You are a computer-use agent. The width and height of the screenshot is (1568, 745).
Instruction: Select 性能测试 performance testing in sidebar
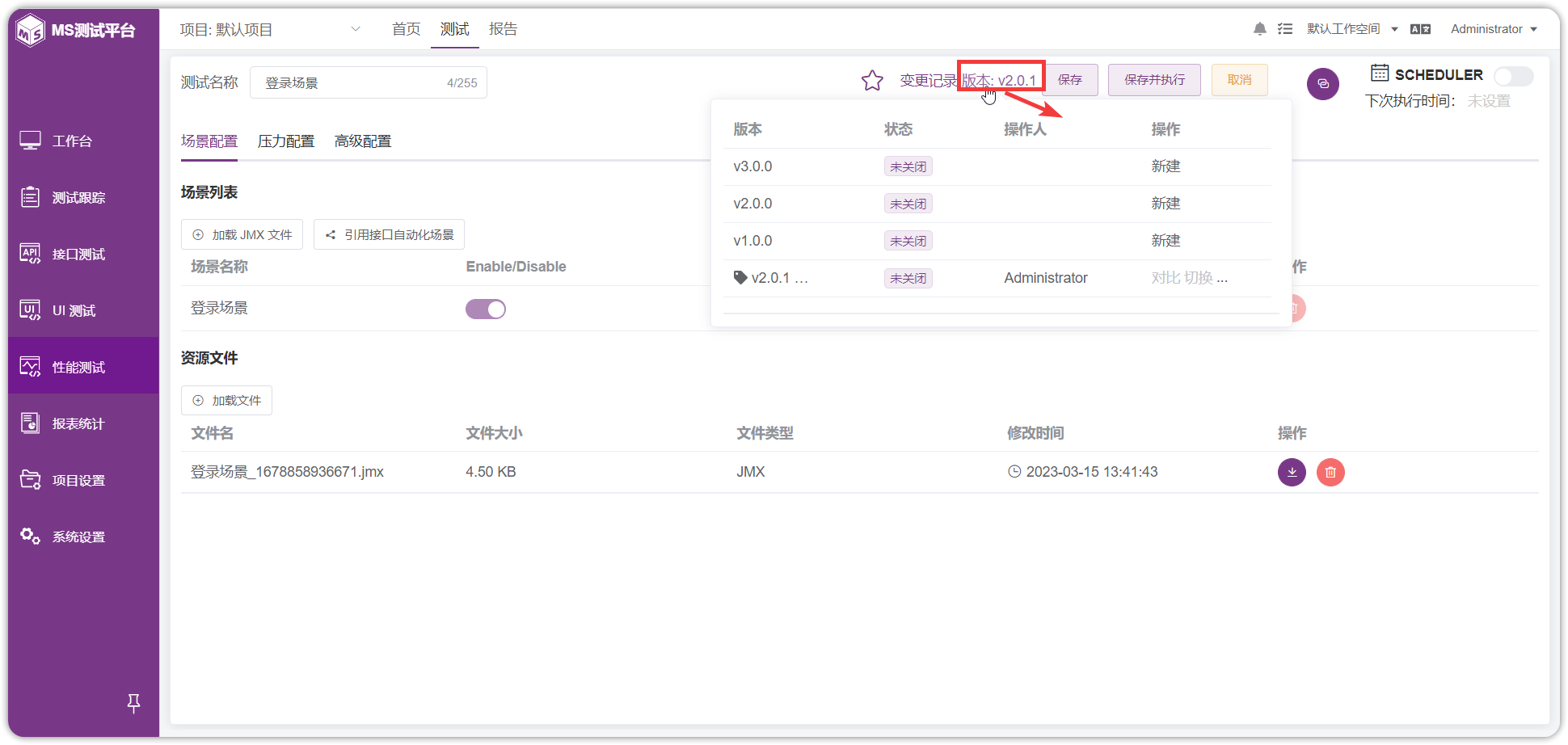[x=83, y=367]
